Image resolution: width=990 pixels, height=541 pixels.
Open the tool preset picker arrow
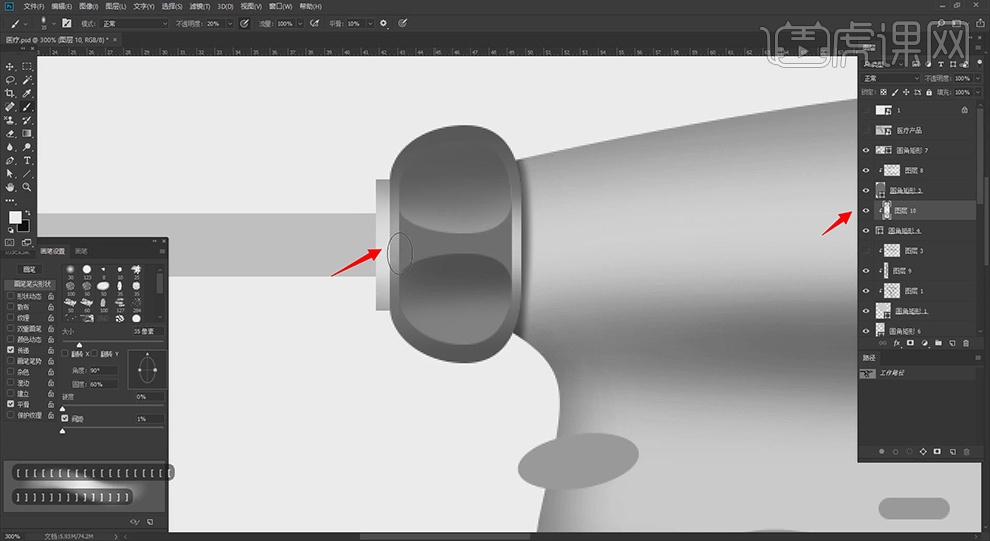pos(25,23)
